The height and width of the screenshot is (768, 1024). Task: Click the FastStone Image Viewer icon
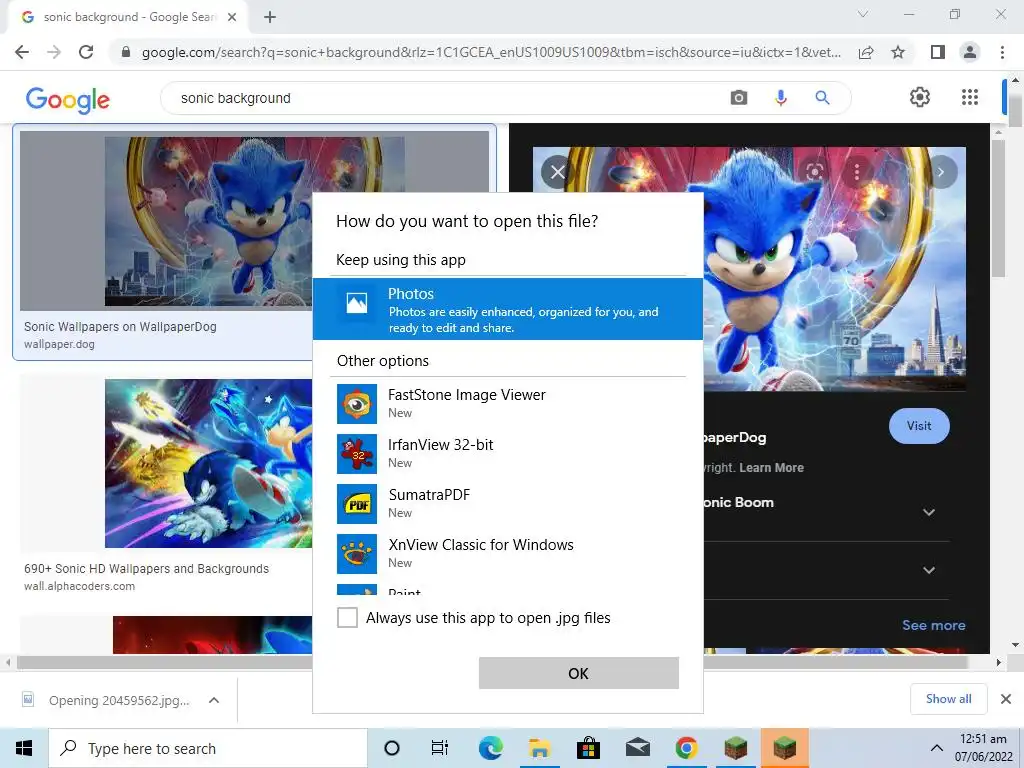coord(357,404)
